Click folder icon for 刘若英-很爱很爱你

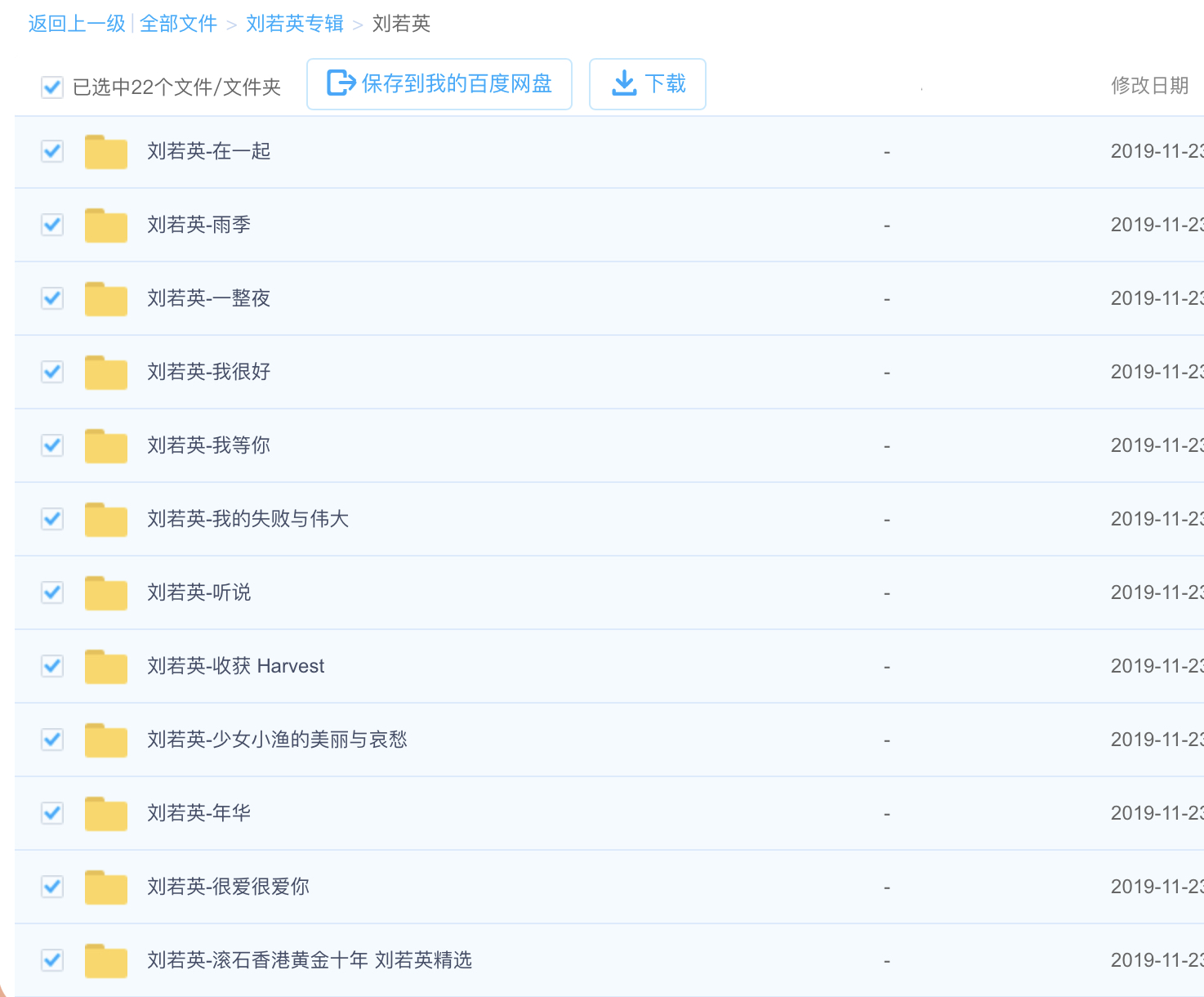(x=106, y=887)
